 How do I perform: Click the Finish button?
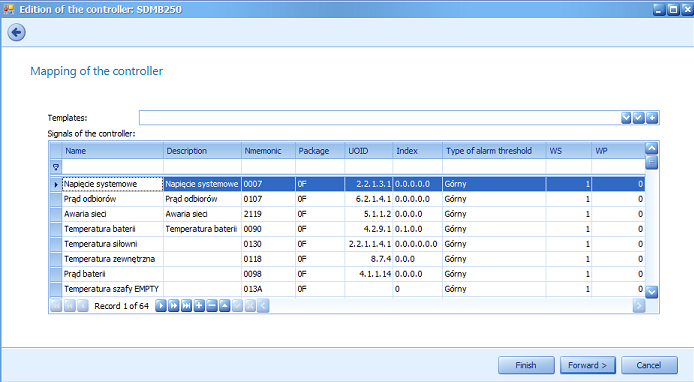click(x=526, y=365)
